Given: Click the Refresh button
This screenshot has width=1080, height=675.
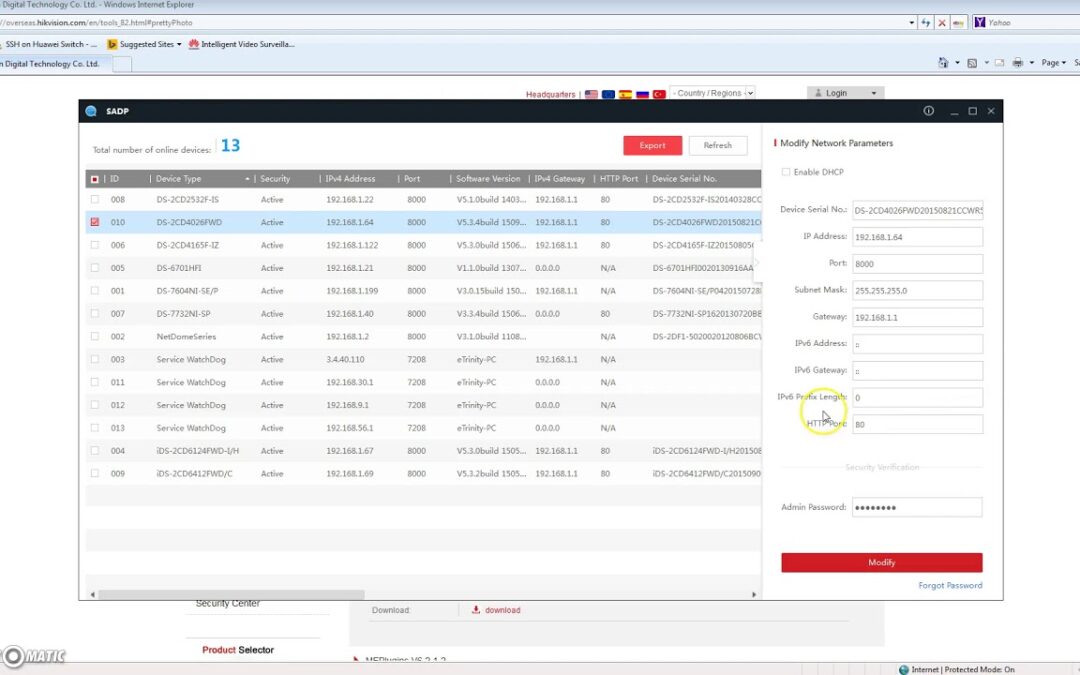Looking at the screenshot, I should click(718, 145).
